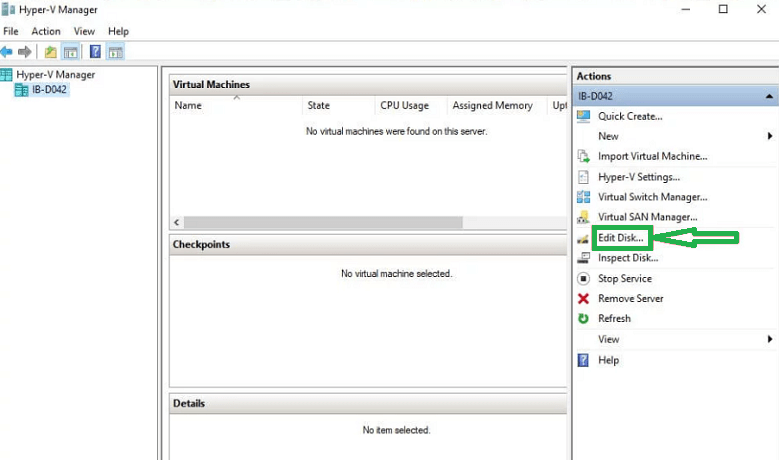Toggle the Show/Hide Console Tree toolbar icon
Viewport: 779px width, 460px height.
71,52
